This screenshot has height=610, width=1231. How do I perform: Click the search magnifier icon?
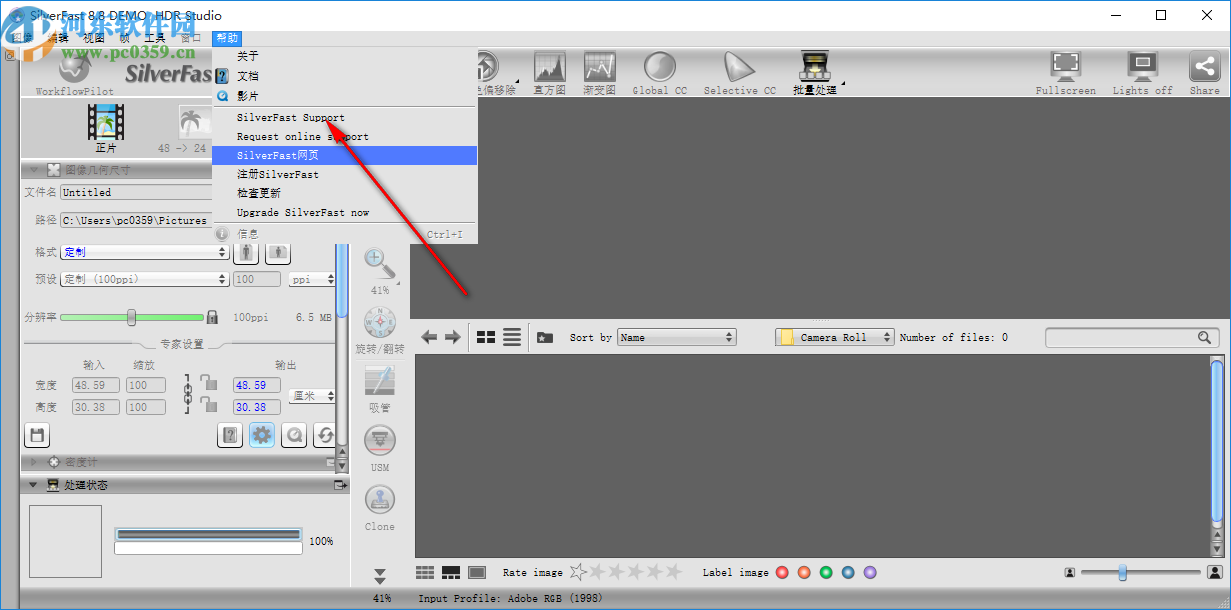point(1205,338)
